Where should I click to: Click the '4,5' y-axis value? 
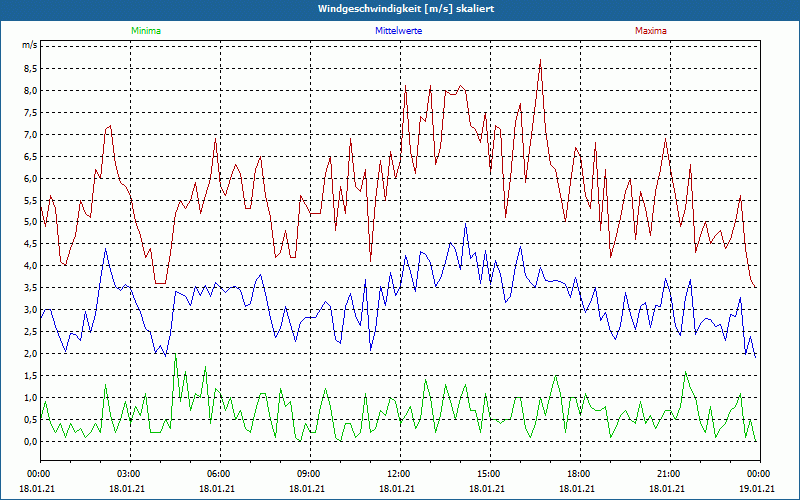coord(31,244)
